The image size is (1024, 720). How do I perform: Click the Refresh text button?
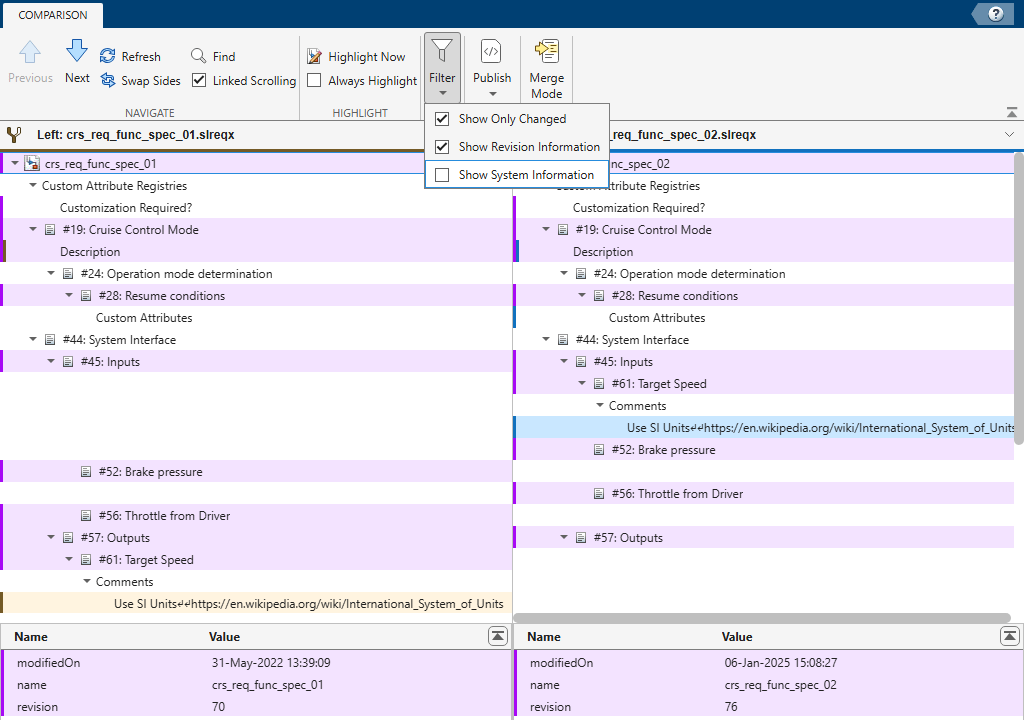click(x=141, y=57)
